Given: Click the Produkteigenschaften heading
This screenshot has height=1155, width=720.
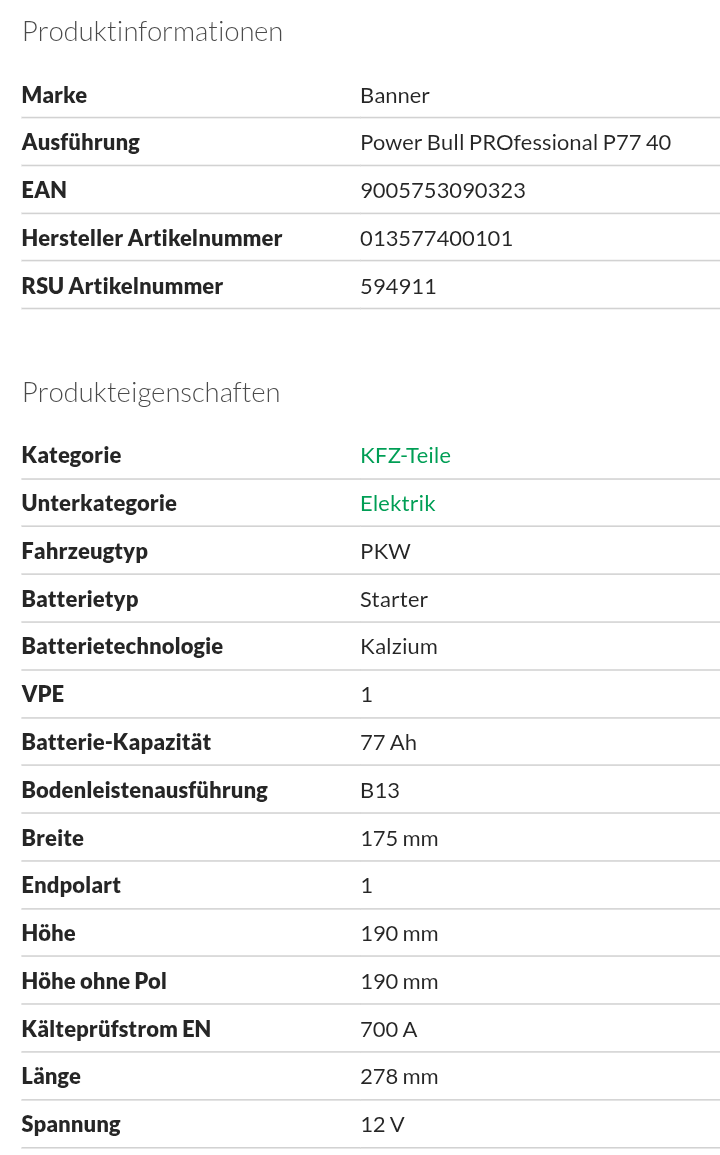Looking at the screenshot, I should click(151, 393).
